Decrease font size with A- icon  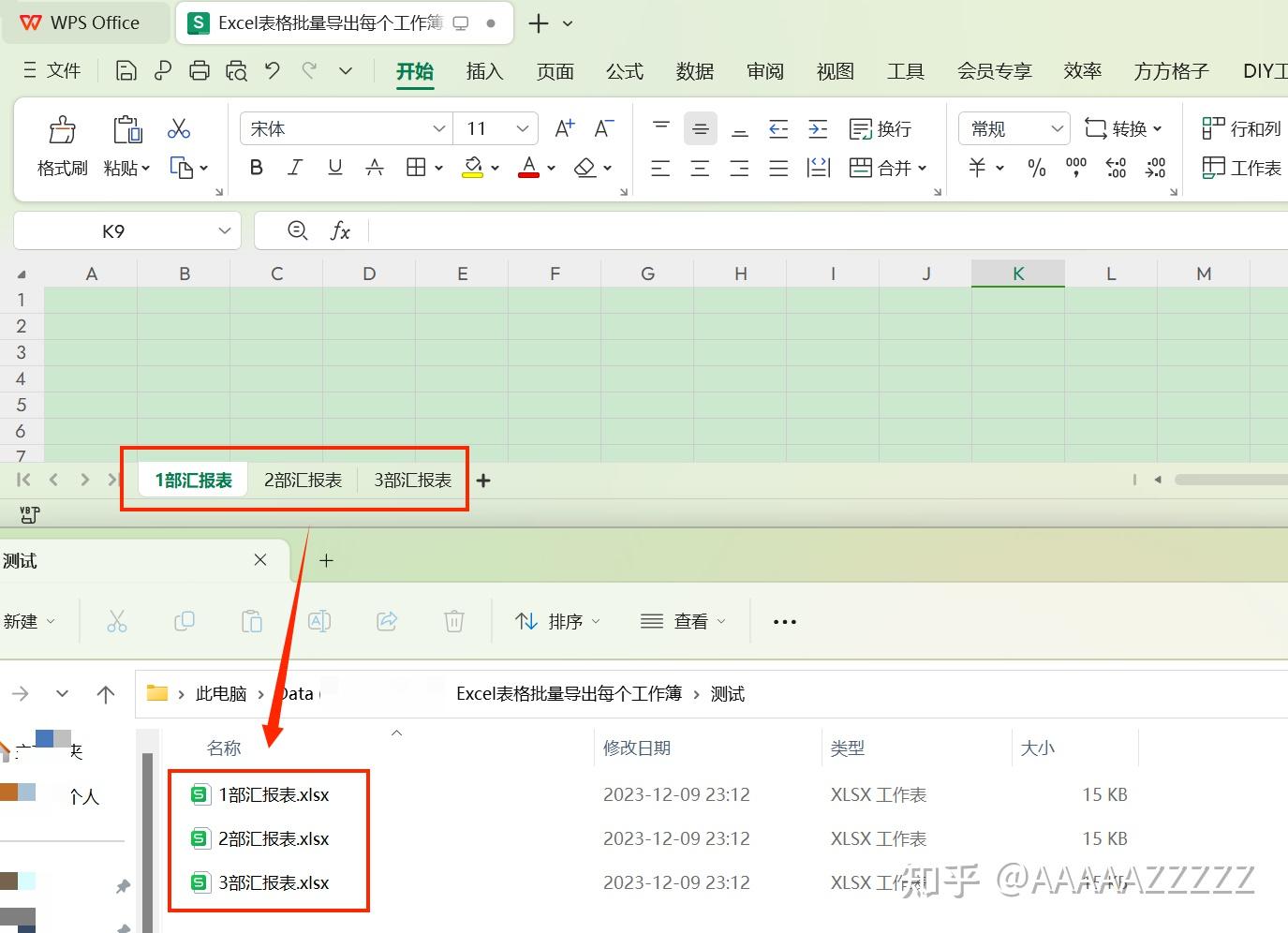coord(604,128)
